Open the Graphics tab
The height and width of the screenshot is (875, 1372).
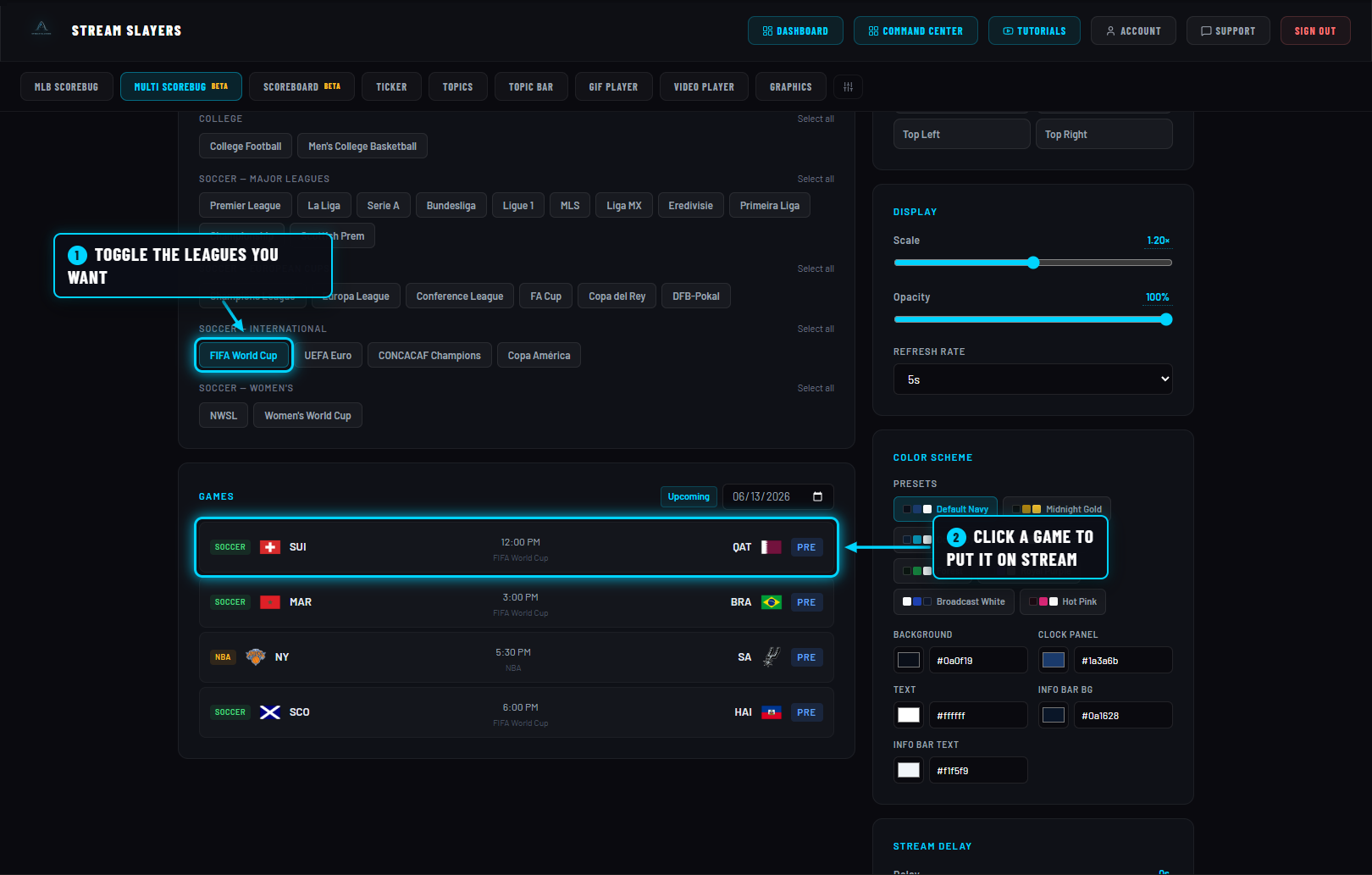[x=791, y=86]
